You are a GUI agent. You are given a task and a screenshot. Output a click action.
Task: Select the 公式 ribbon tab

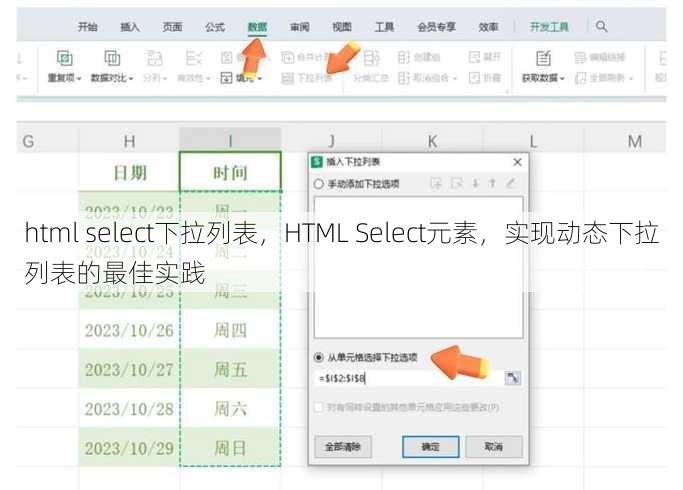(215, 27)
